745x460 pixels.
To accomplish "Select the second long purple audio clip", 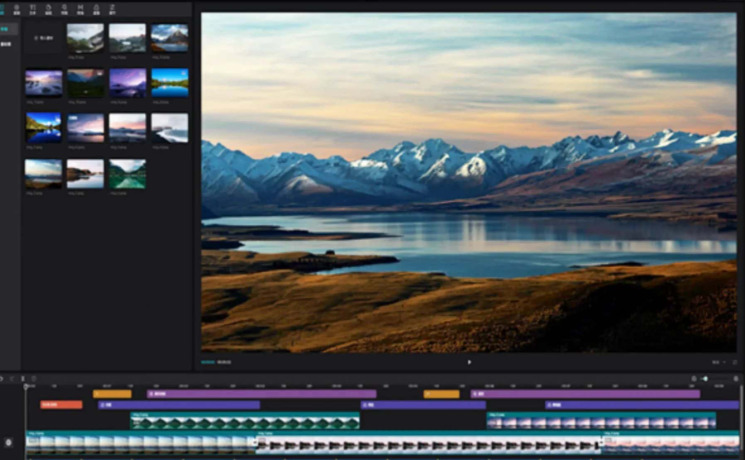I will [x=585, y=394].
